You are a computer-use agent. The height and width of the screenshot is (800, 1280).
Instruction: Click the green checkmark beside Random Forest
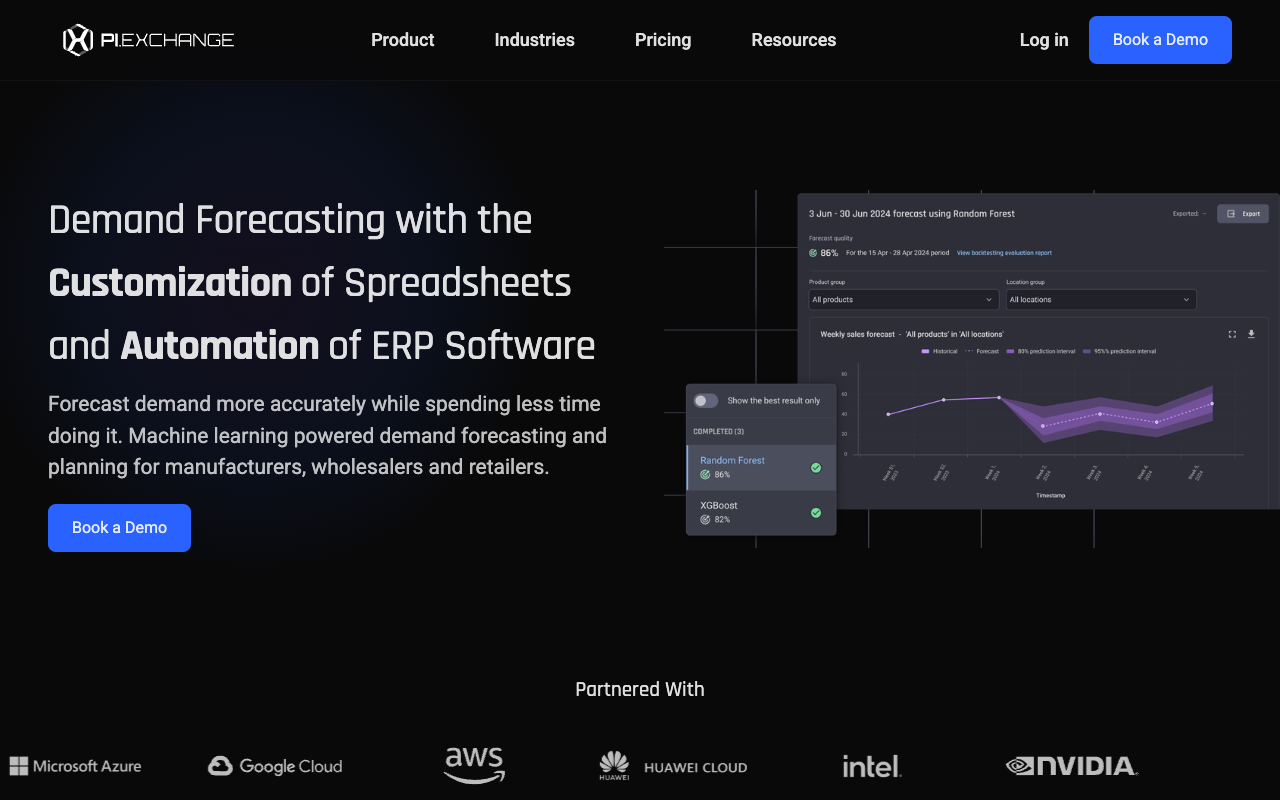coord(816,467)
